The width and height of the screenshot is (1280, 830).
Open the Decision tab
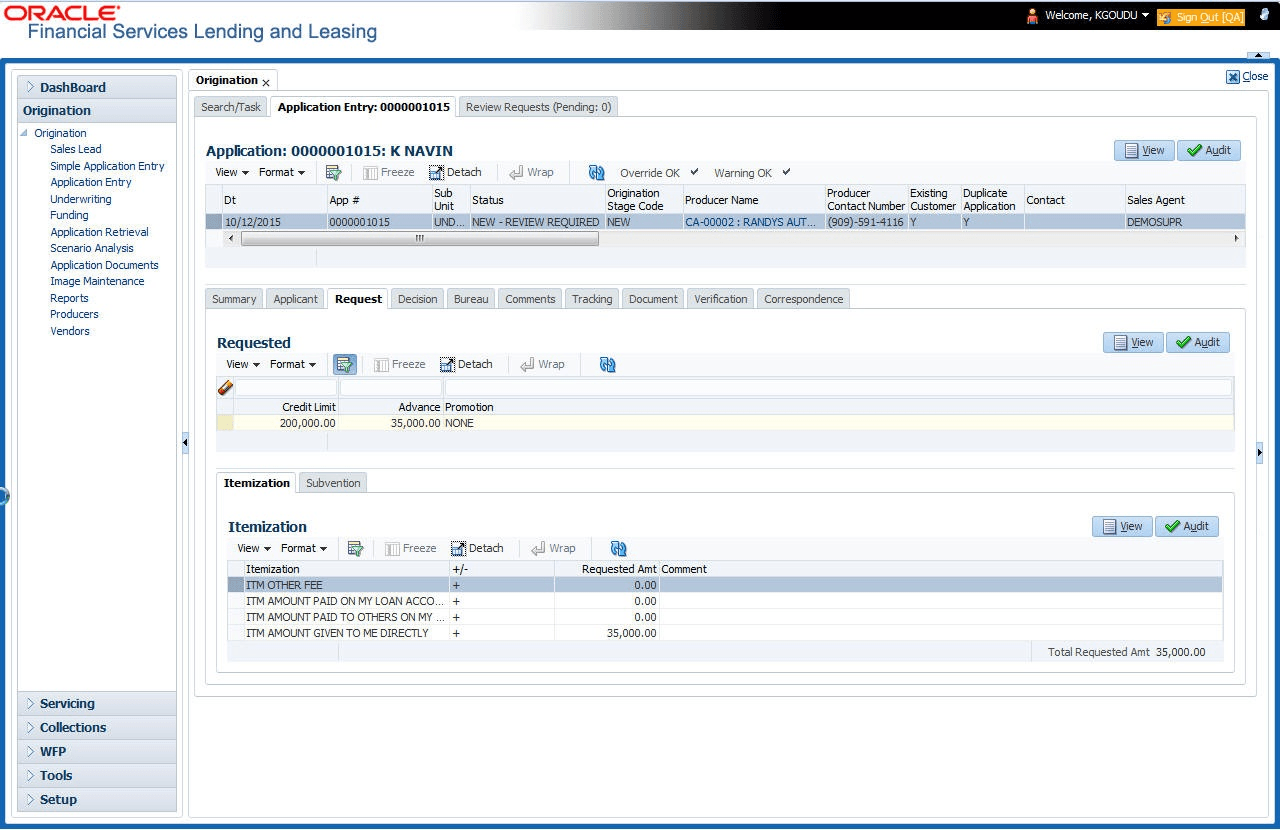tap(417, 298)
